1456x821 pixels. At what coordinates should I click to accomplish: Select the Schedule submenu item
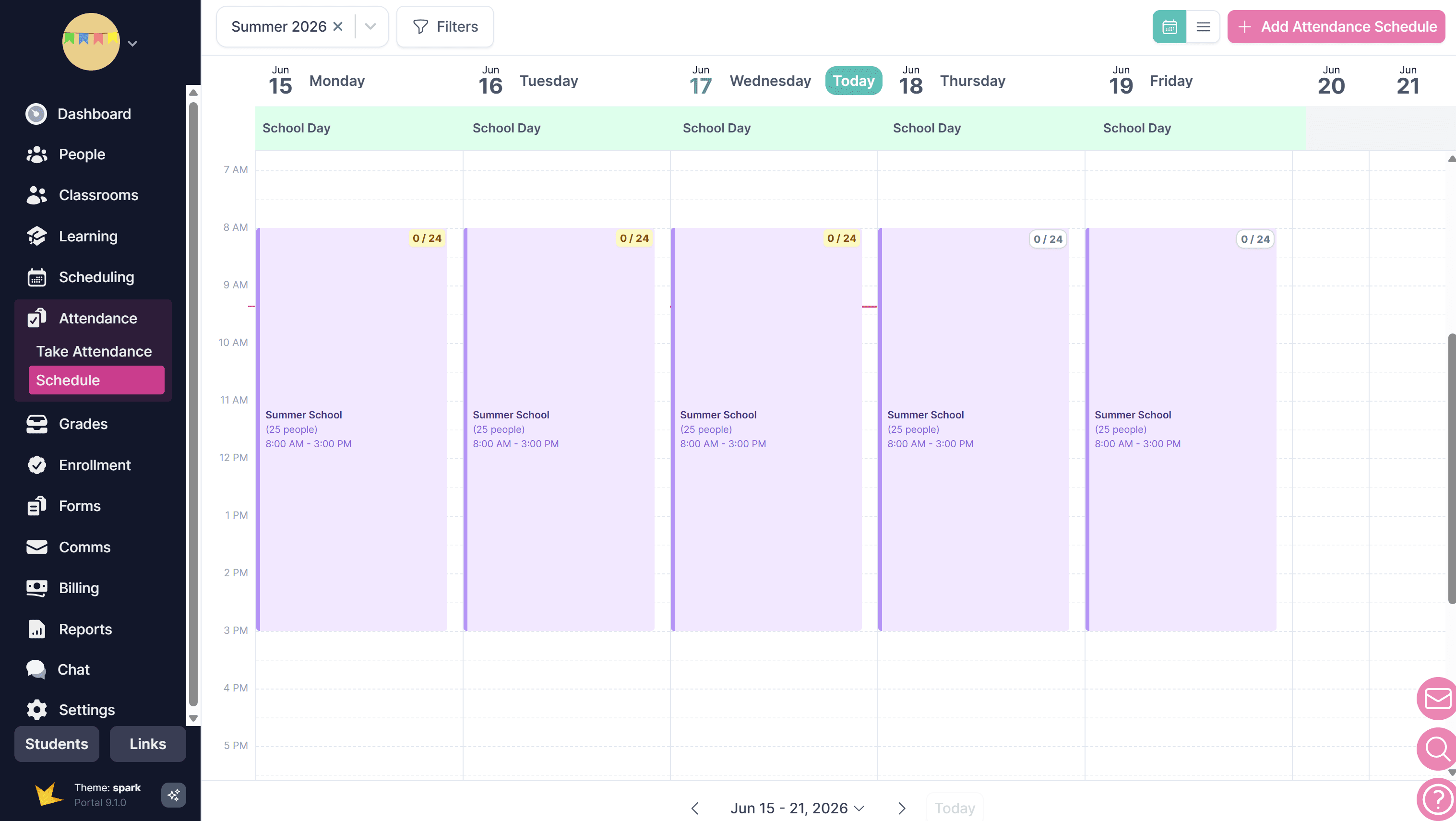pos(96,381)
